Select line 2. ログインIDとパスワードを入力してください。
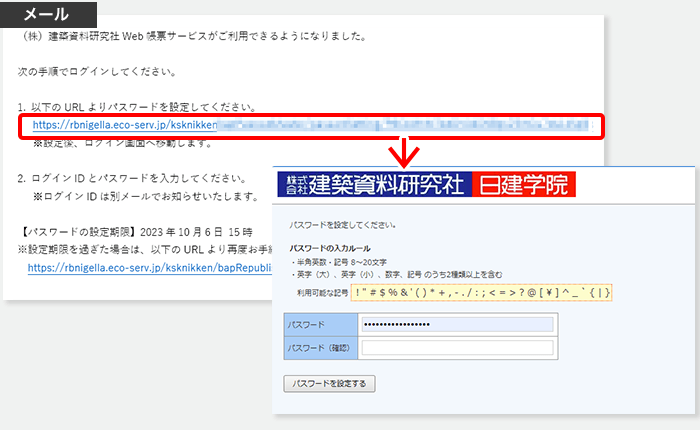This screenshot has width=700, height=430. (x=132, y=179)
